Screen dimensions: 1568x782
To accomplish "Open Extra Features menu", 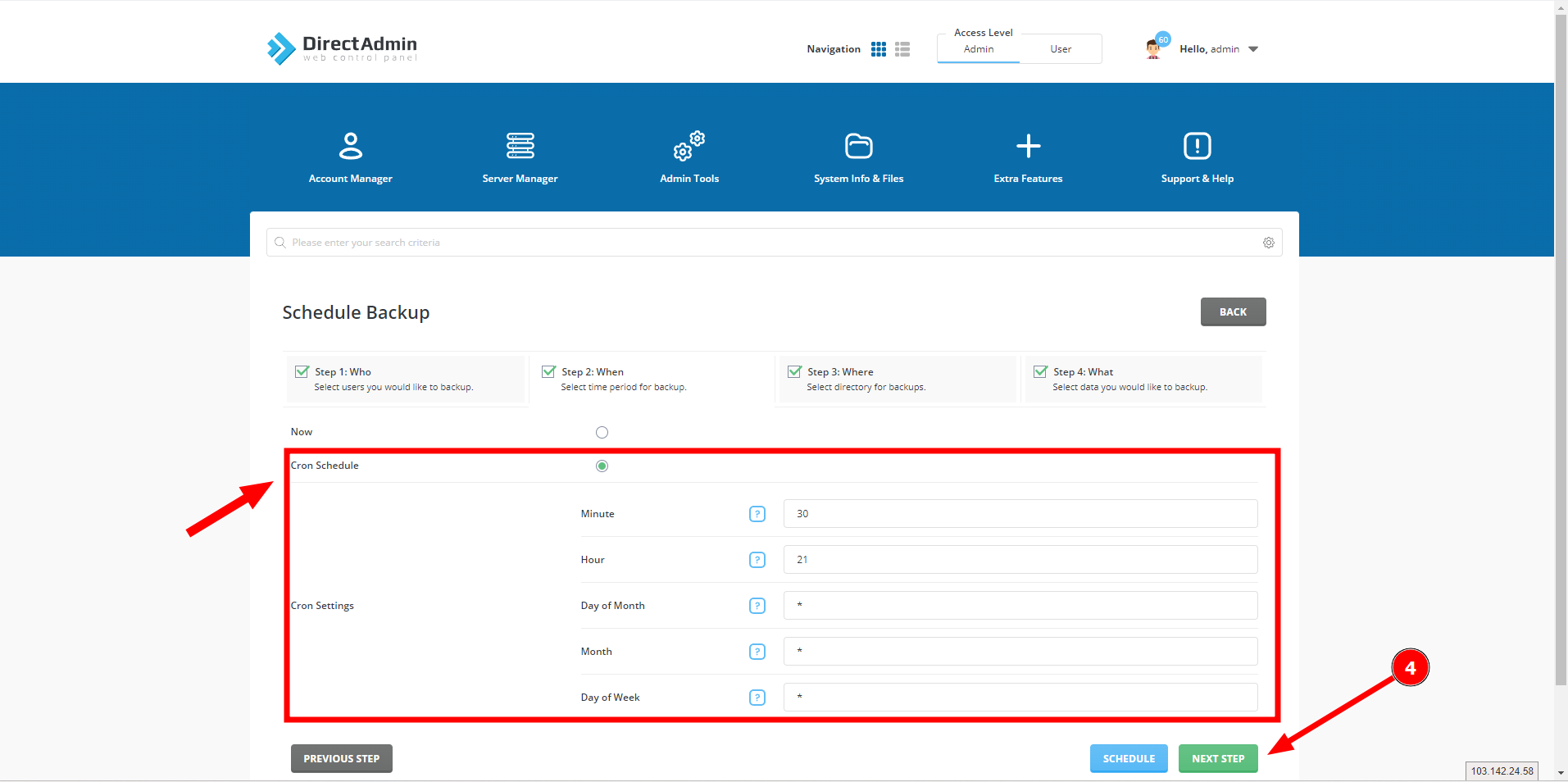I will [x=1028, y=157].
